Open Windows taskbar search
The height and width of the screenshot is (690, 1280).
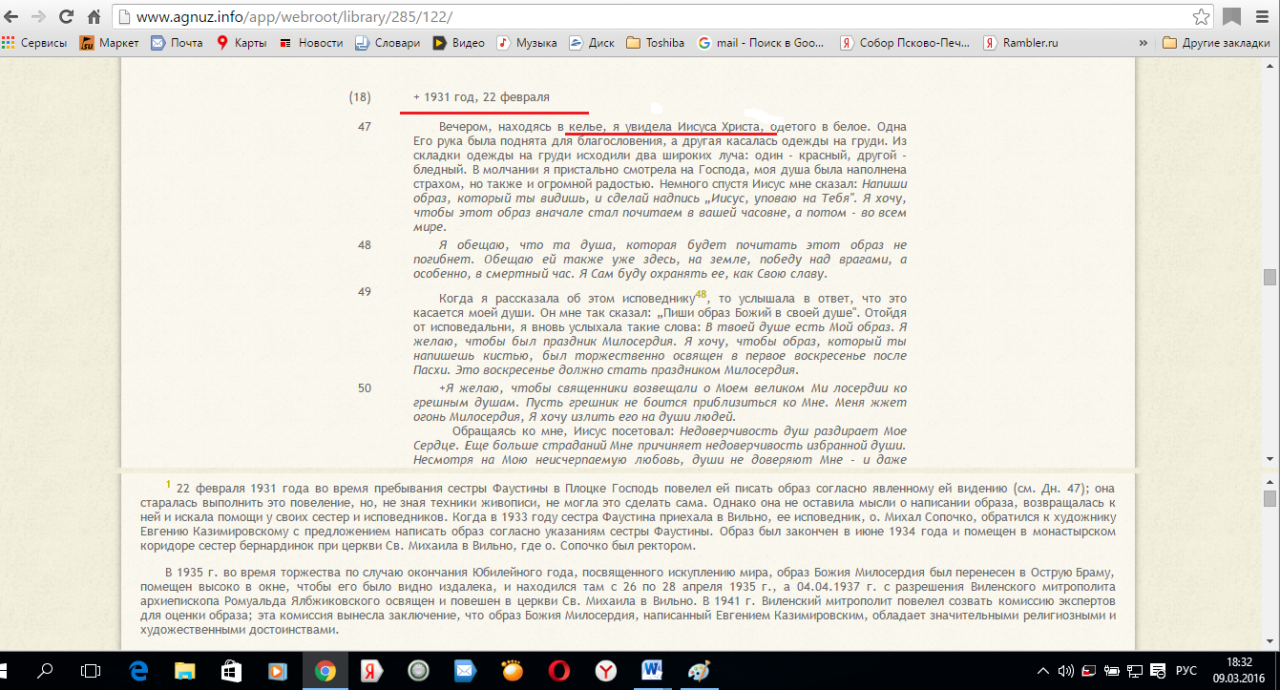(47, 671)
